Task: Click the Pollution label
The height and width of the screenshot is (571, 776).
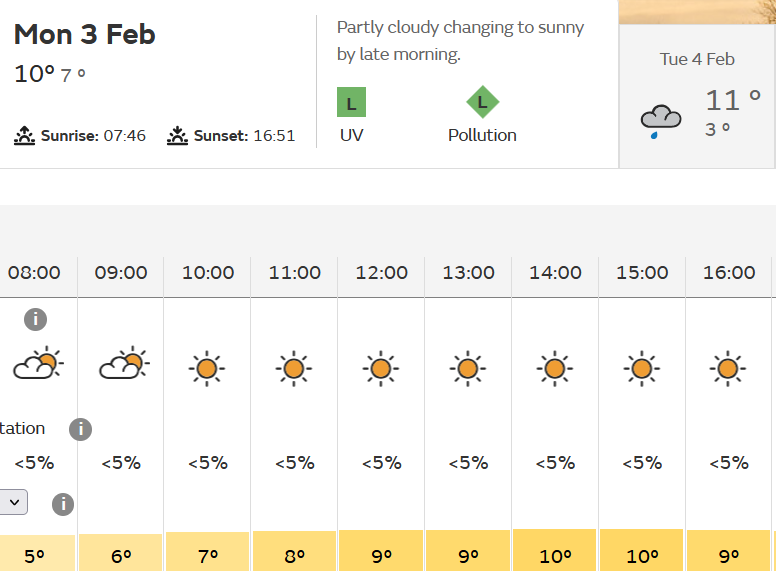Action: point(482,135)
